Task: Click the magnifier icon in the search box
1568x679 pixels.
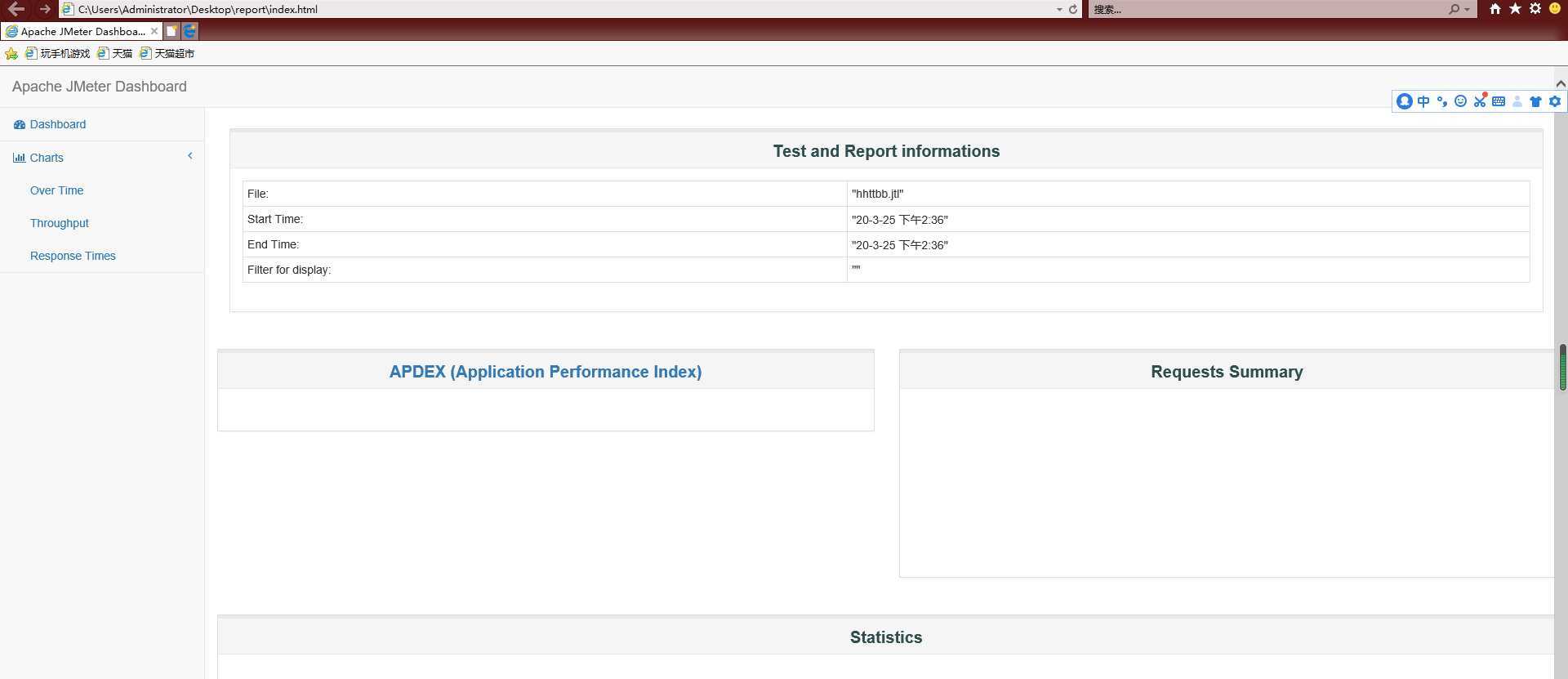Action: 1454,9
